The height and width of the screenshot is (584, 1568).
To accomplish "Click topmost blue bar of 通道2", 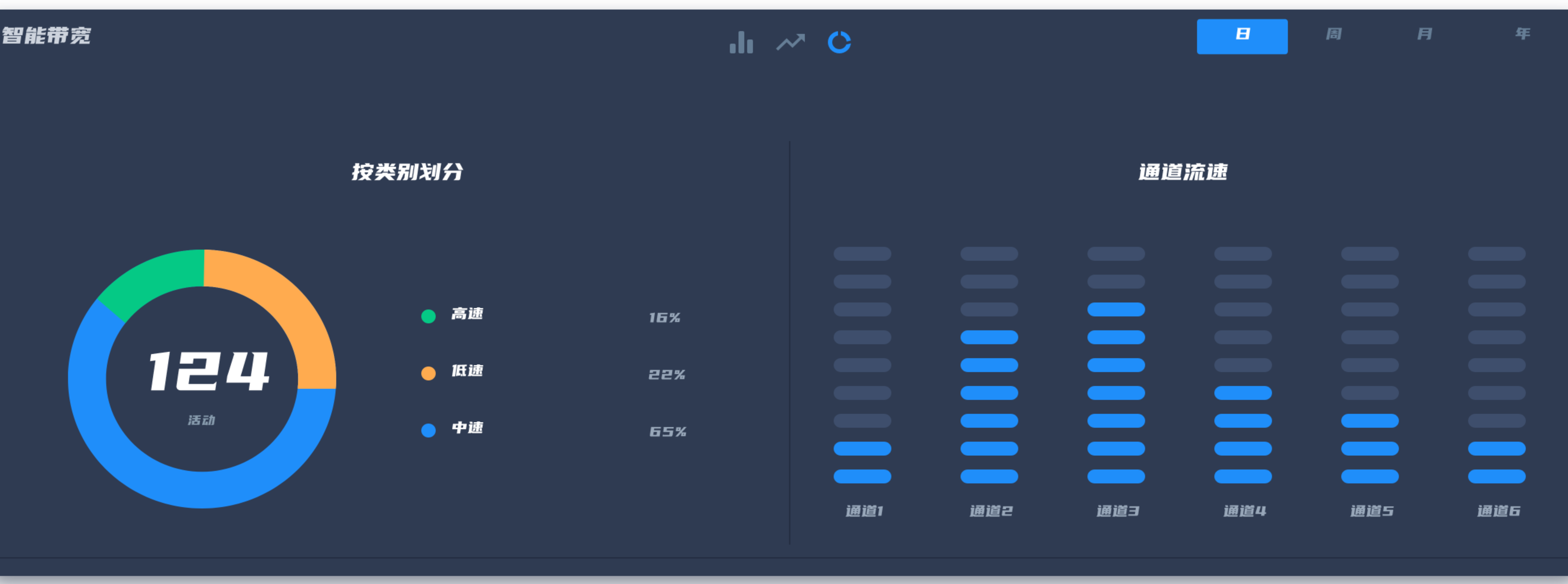I will [x=989, y=337].
